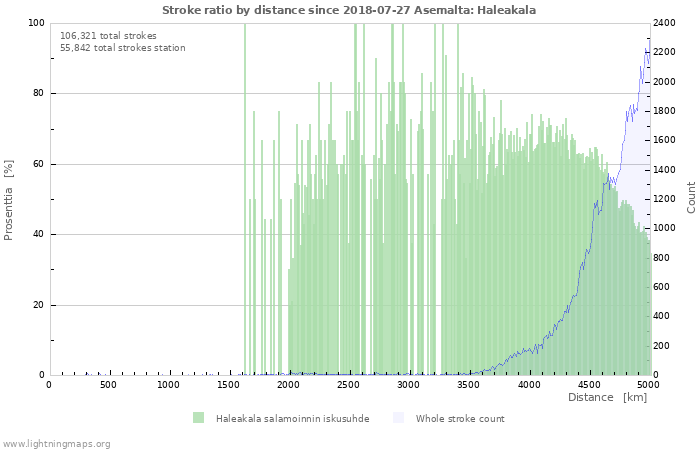Click the 100 tick on the percent axis
The width and height of the screenshot is (700, 450).
pyautogui.click(x=36, y=23)
